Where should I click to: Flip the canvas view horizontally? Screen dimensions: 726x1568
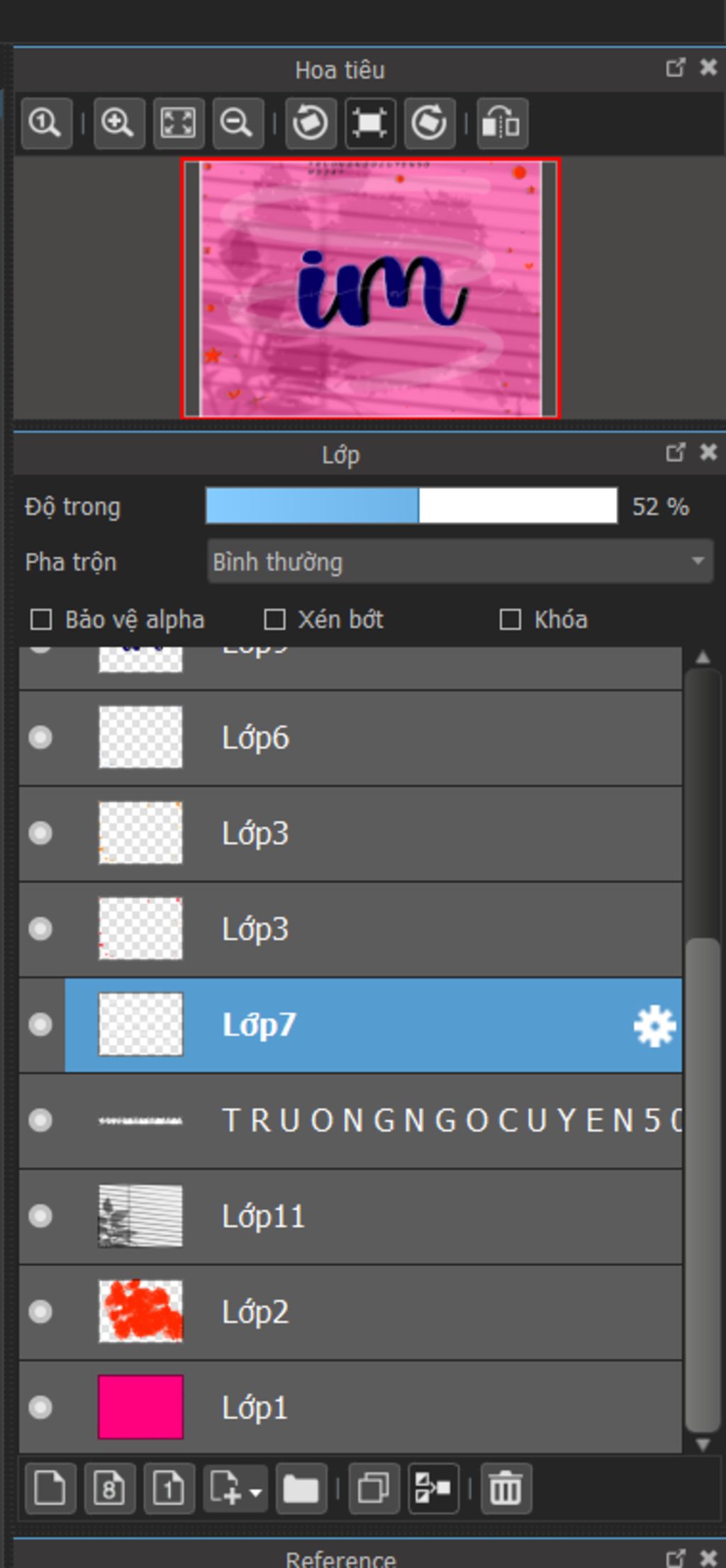coord(502,123)
